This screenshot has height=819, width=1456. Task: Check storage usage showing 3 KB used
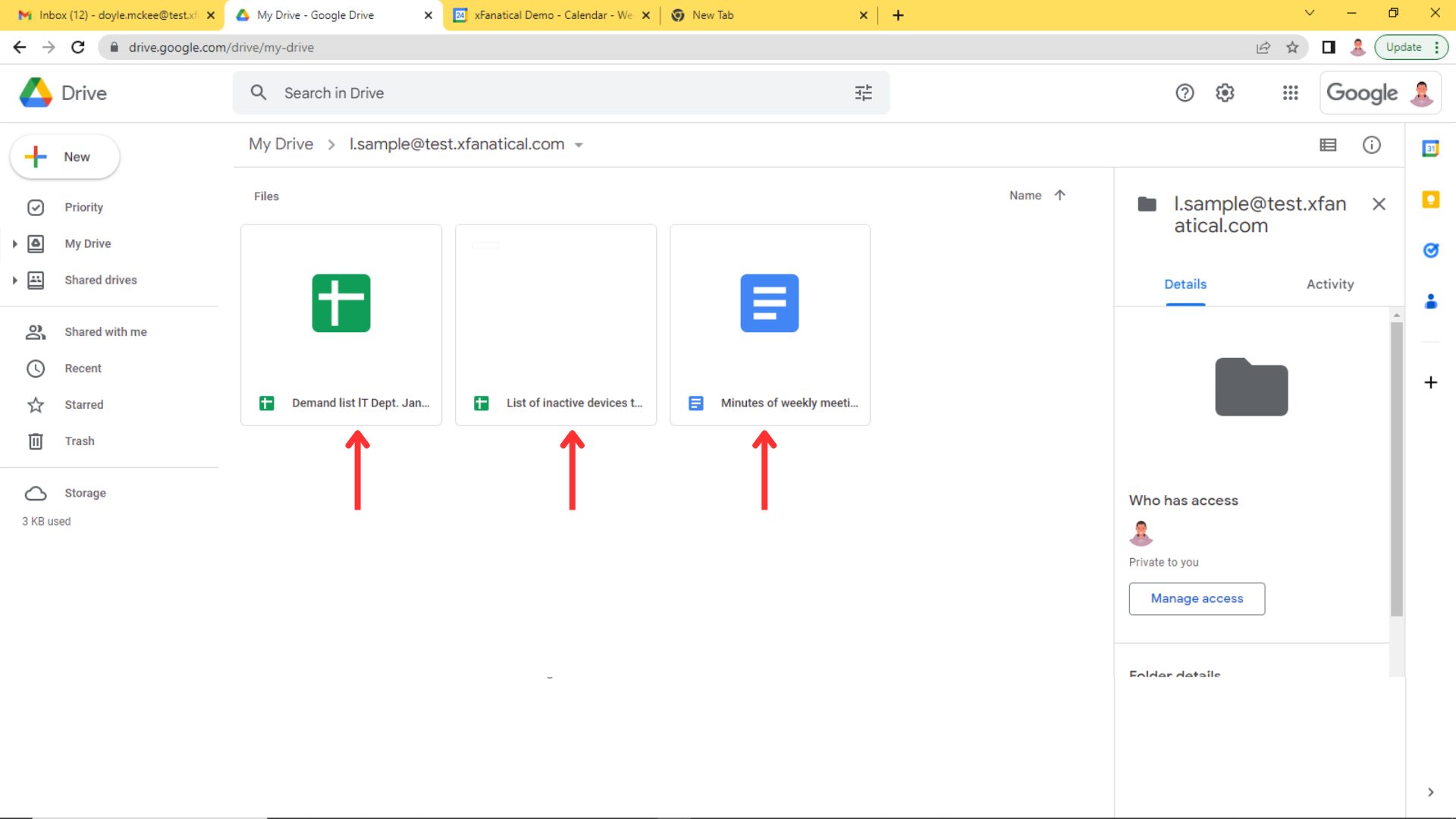(x=45, y=521)
